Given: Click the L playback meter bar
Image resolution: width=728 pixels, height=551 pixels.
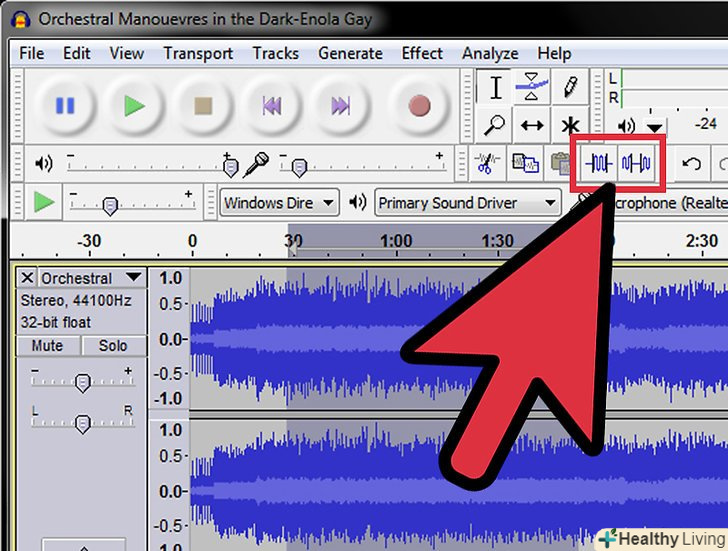Looking at the screenshot, I should click(x=674, y=78).
